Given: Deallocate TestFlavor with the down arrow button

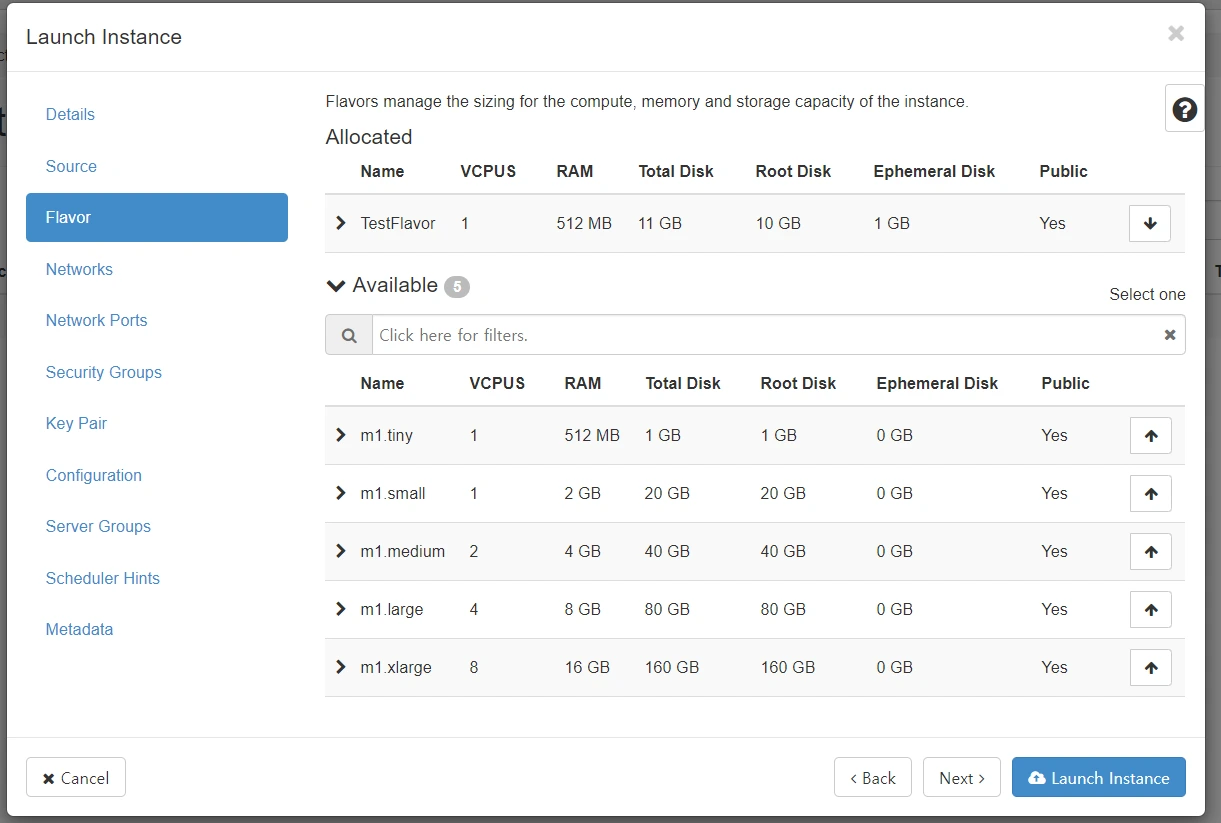Looking at the screenshot, I should 1150,223.
